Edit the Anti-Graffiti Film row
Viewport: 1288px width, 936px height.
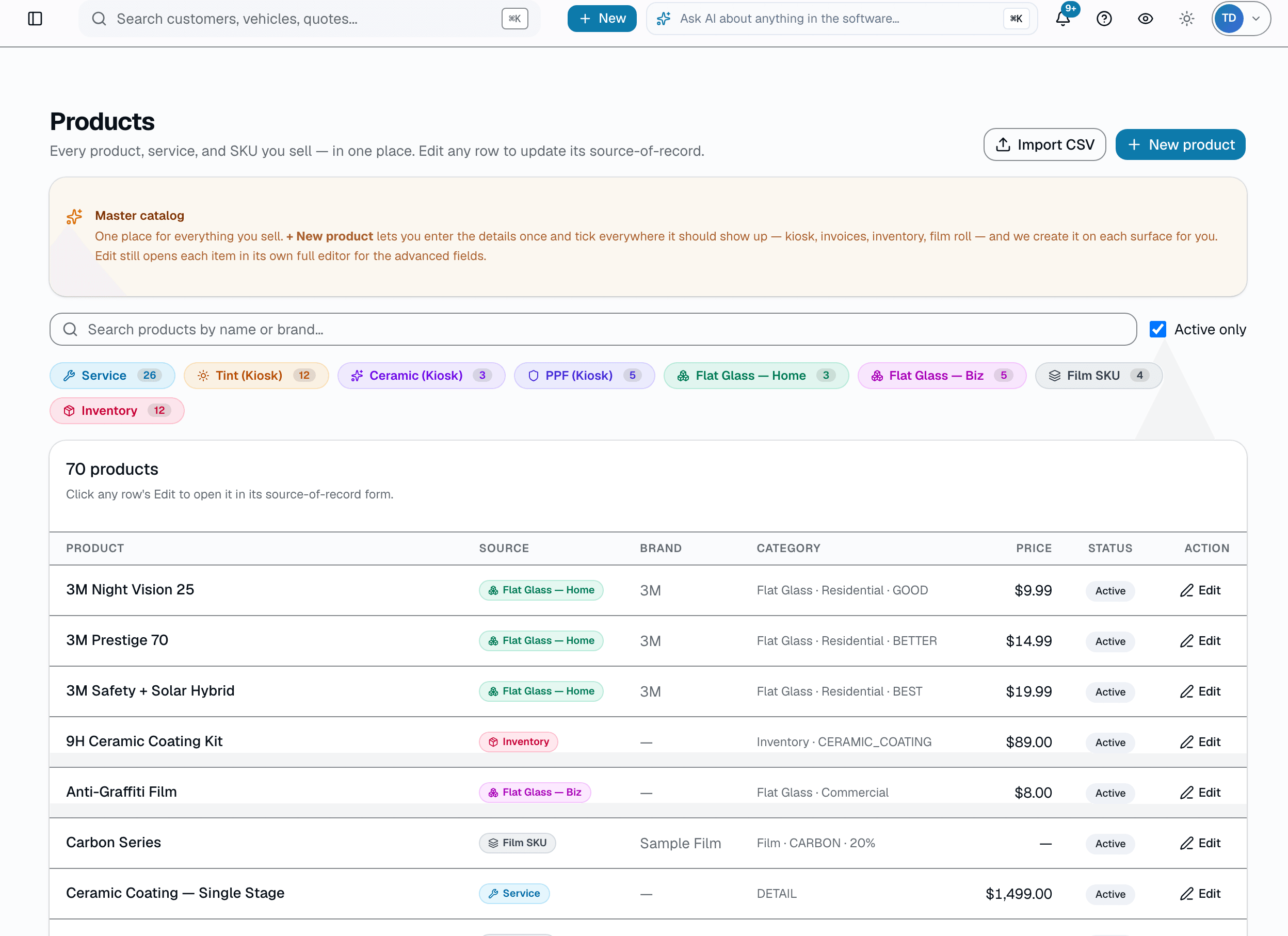click(x=1200, y=793)
